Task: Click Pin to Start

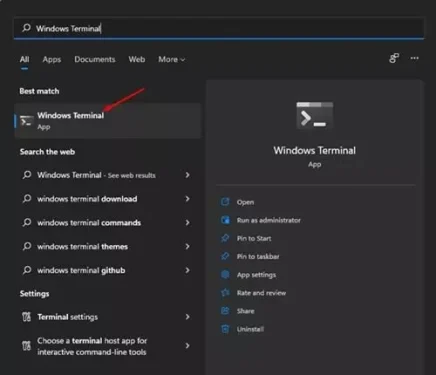Action: click(x=254, y=238)
